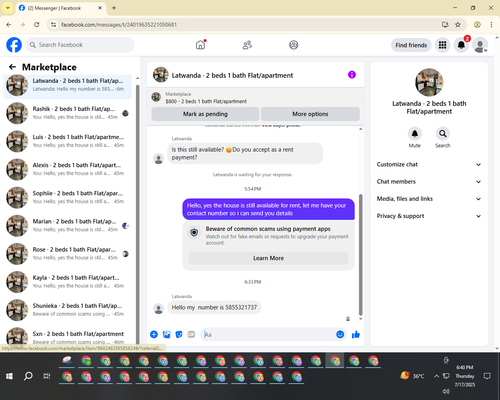The height and width of the screenshot is (400, 500).
Task: Open the account profile avatar menu
Action: (480, 45)
